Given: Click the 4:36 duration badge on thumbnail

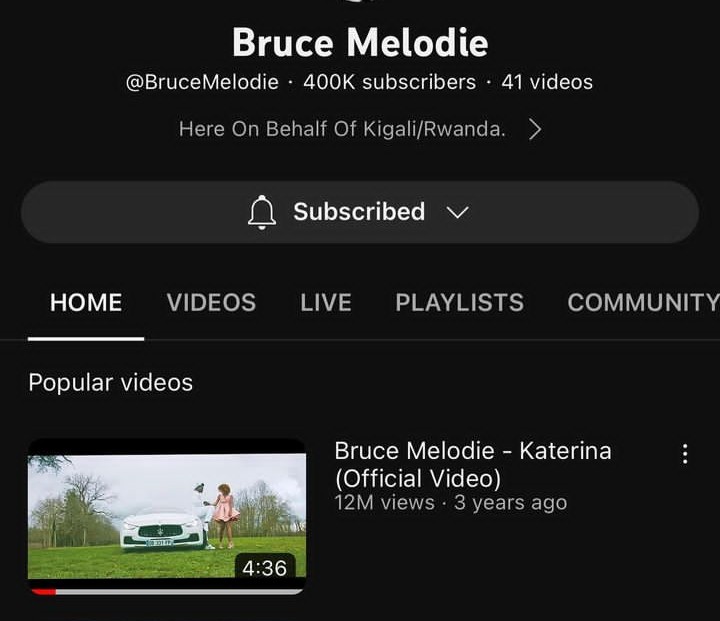Looking at the screenshot, I should point(264,568).
